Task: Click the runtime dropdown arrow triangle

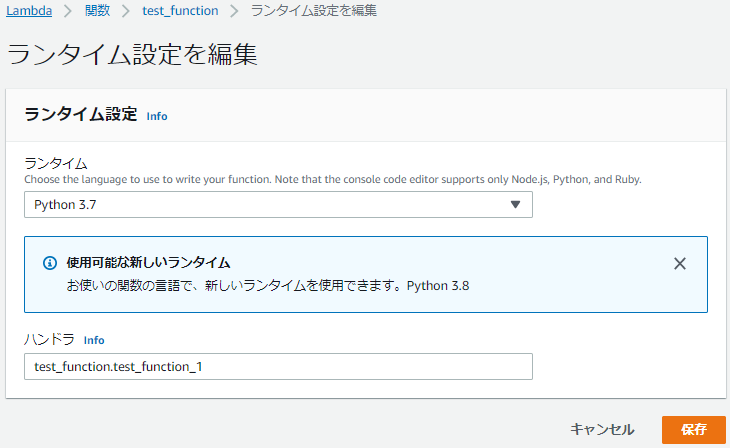Action: tap(516, 205)
